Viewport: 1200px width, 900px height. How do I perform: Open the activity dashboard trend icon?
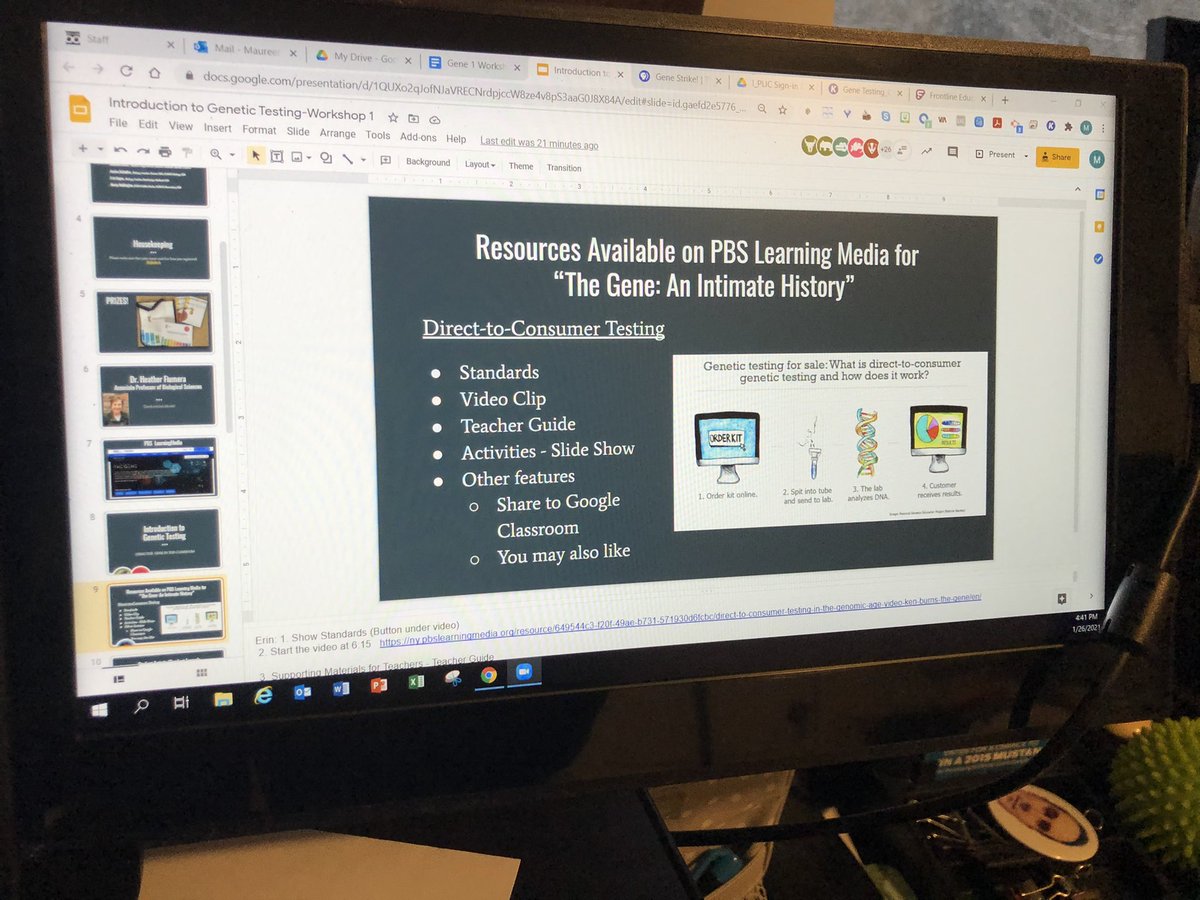pos(926,151)
